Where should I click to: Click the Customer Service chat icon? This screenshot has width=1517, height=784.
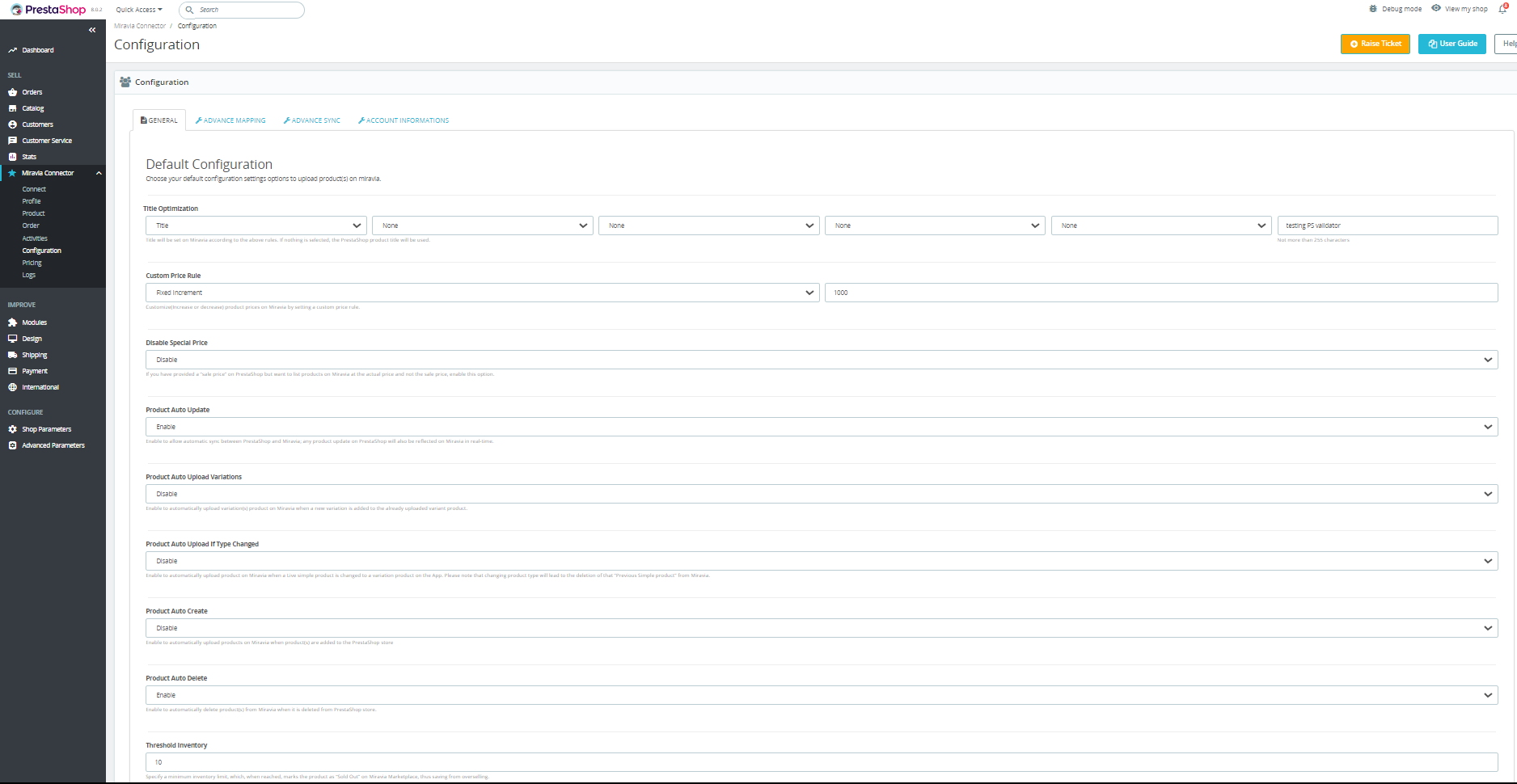click(12, 141)
